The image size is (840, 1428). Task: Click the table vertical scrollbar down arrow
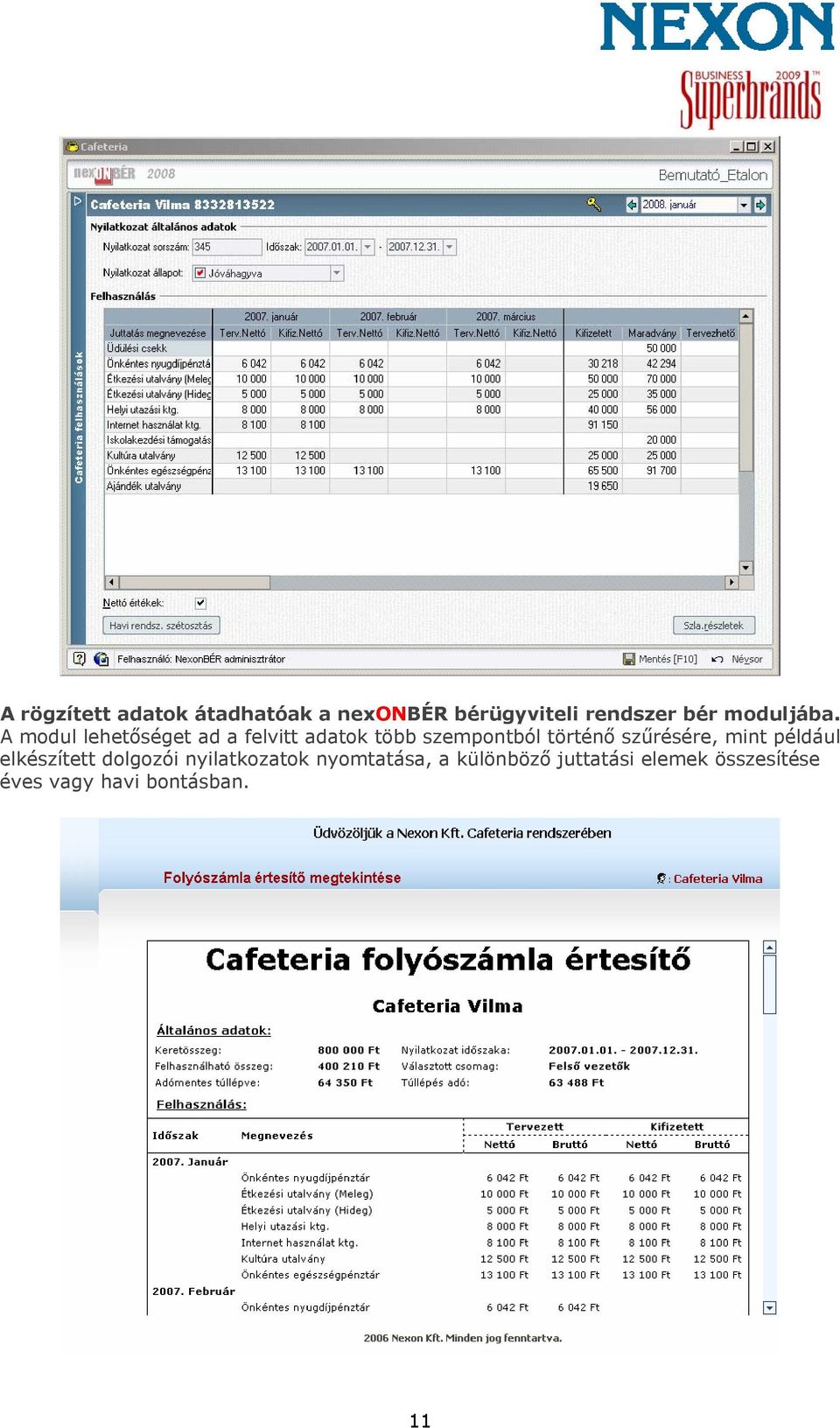746,568
